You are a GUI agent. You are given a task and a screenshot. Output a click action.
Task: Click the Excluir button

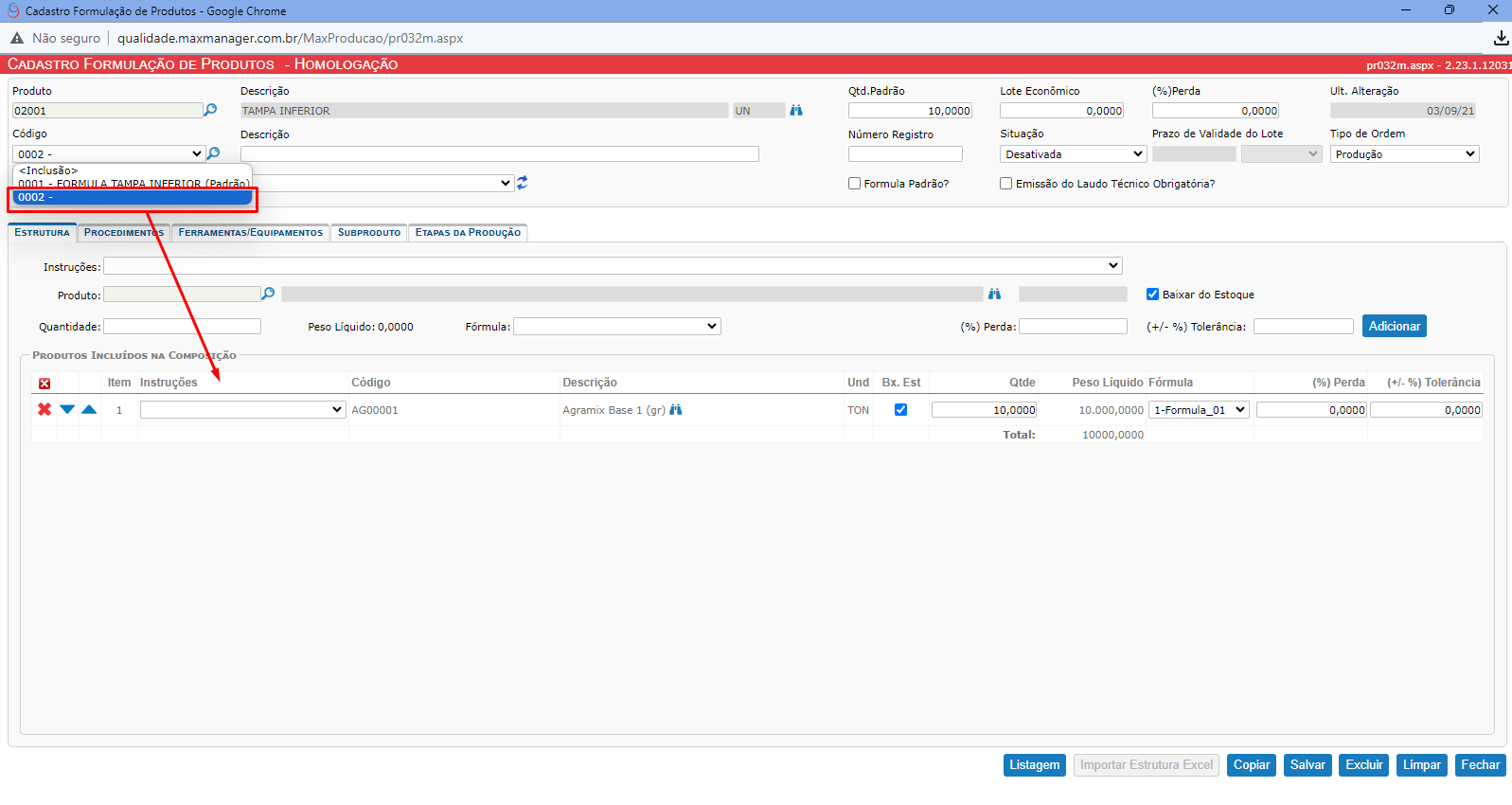(1363, 764)
